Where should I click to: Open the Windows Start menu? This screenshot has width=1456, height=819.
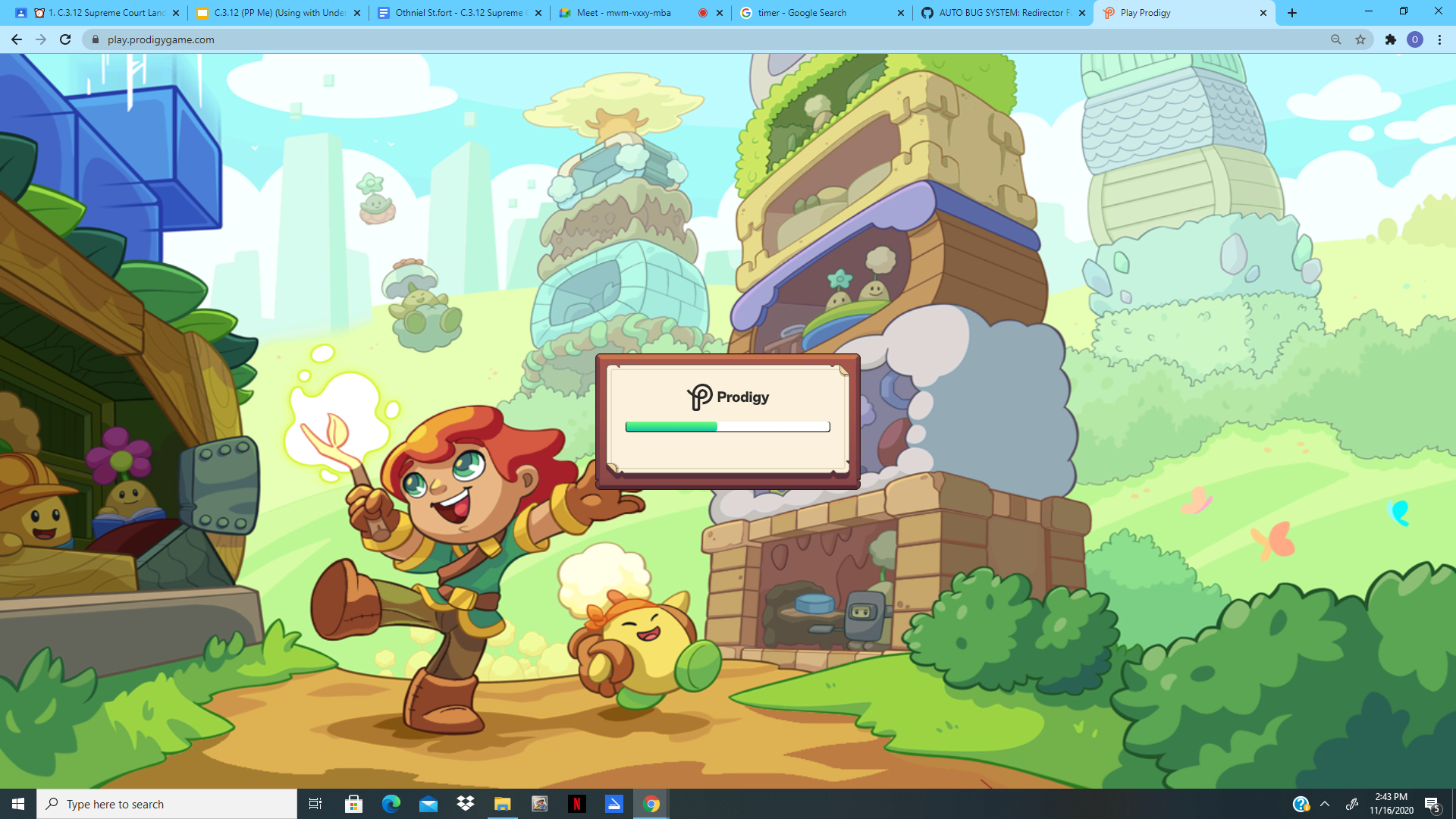16,804
